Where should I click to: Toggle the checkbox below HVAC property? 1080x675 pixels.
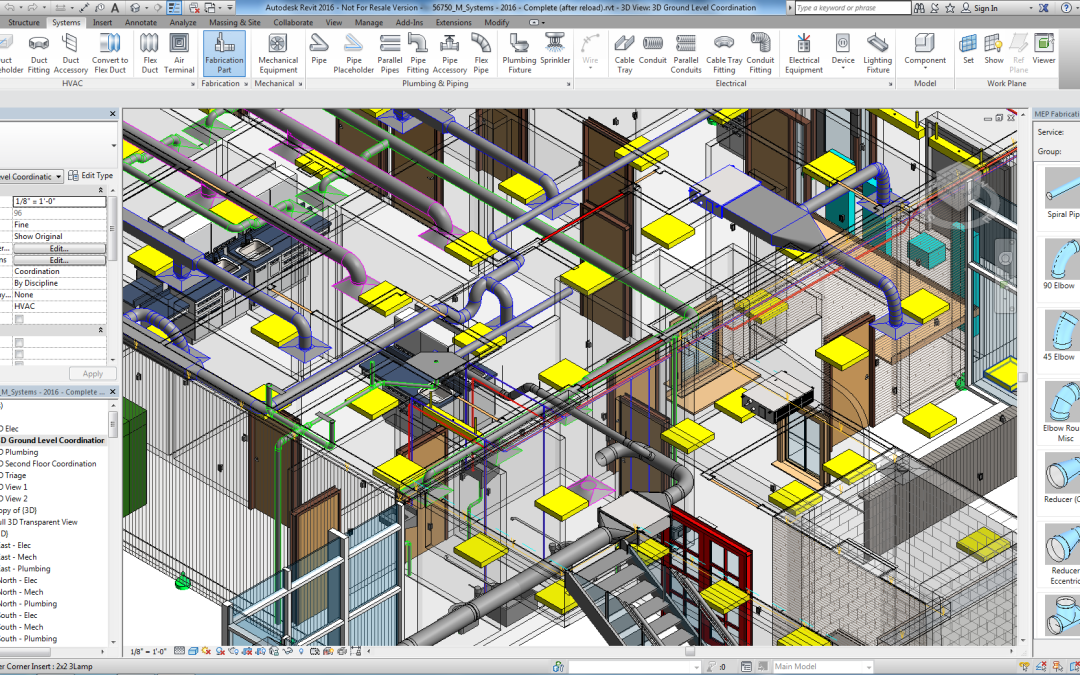(x=19, y=319)
